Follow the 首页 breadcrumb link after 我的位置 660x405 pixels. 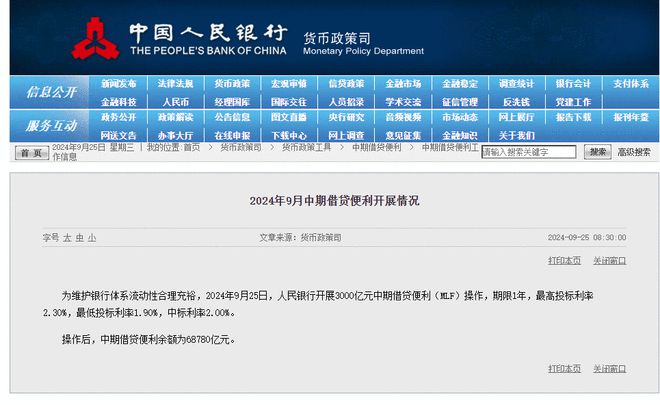192,147
